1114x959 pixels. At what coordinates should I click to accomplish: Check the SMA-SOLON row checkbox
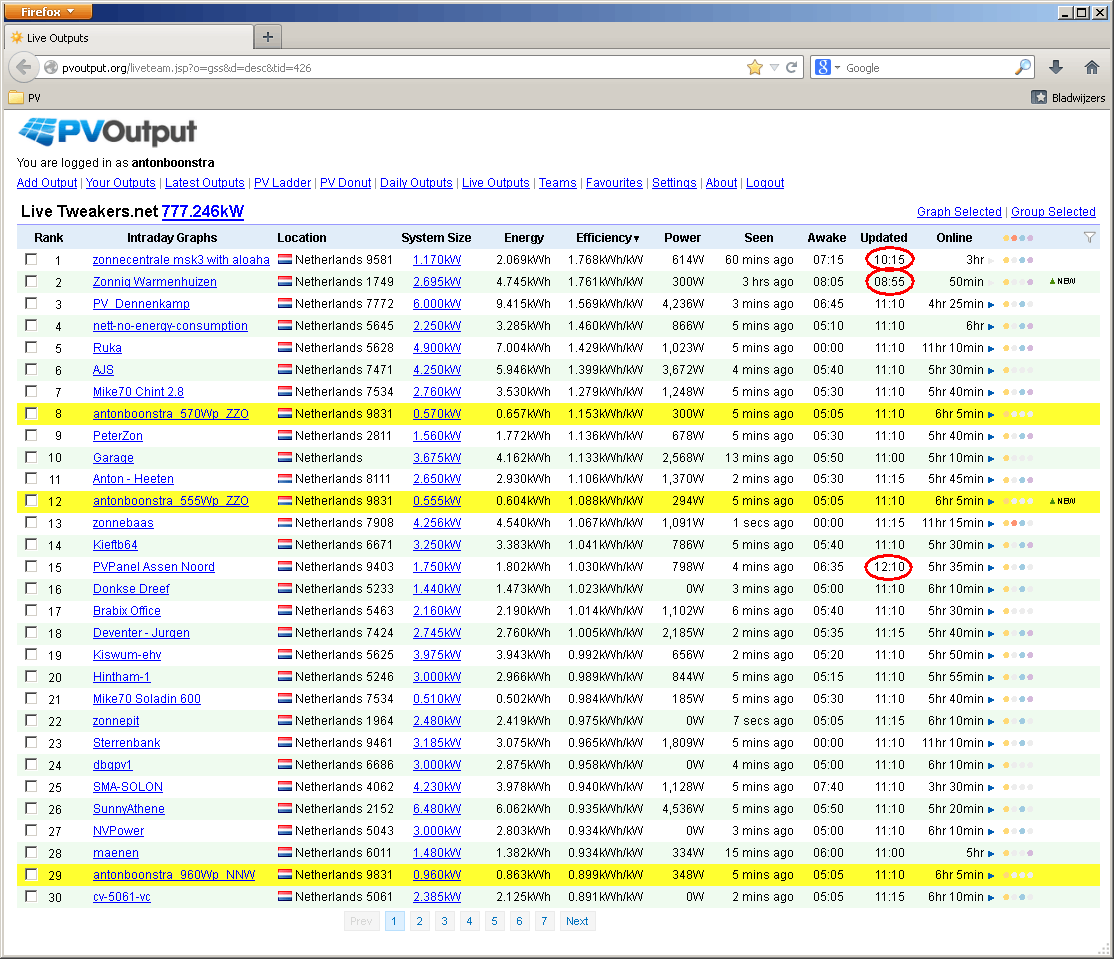tap(31, 786)
